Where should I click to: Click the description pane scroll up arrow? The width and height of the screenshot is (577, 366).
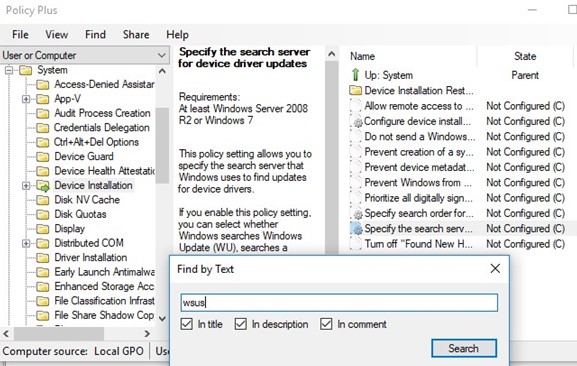coord(332,54)
